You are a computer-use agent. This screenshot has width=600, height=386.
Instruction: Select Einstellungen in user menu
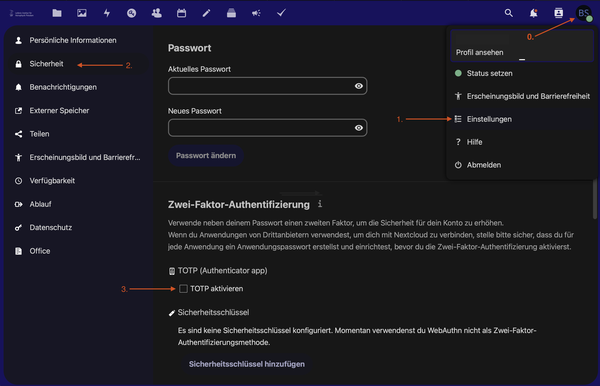(x=522, y=119)
